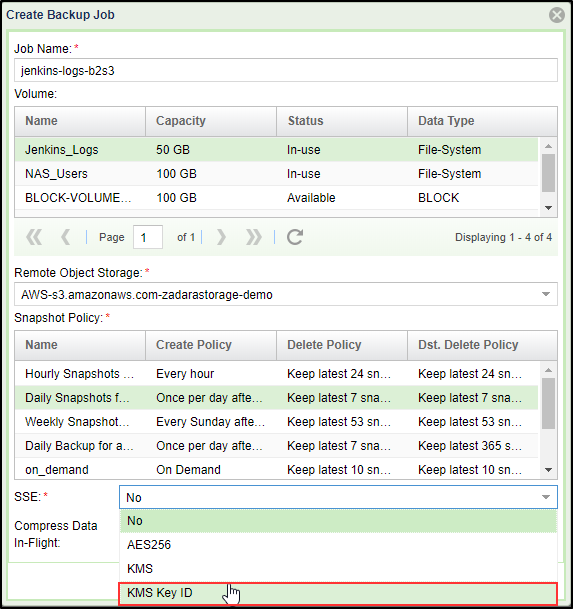The height and width of the screenshot is (609, 573).
Task: Choose KMS Key ID option
Action: [x=338, y=593]
